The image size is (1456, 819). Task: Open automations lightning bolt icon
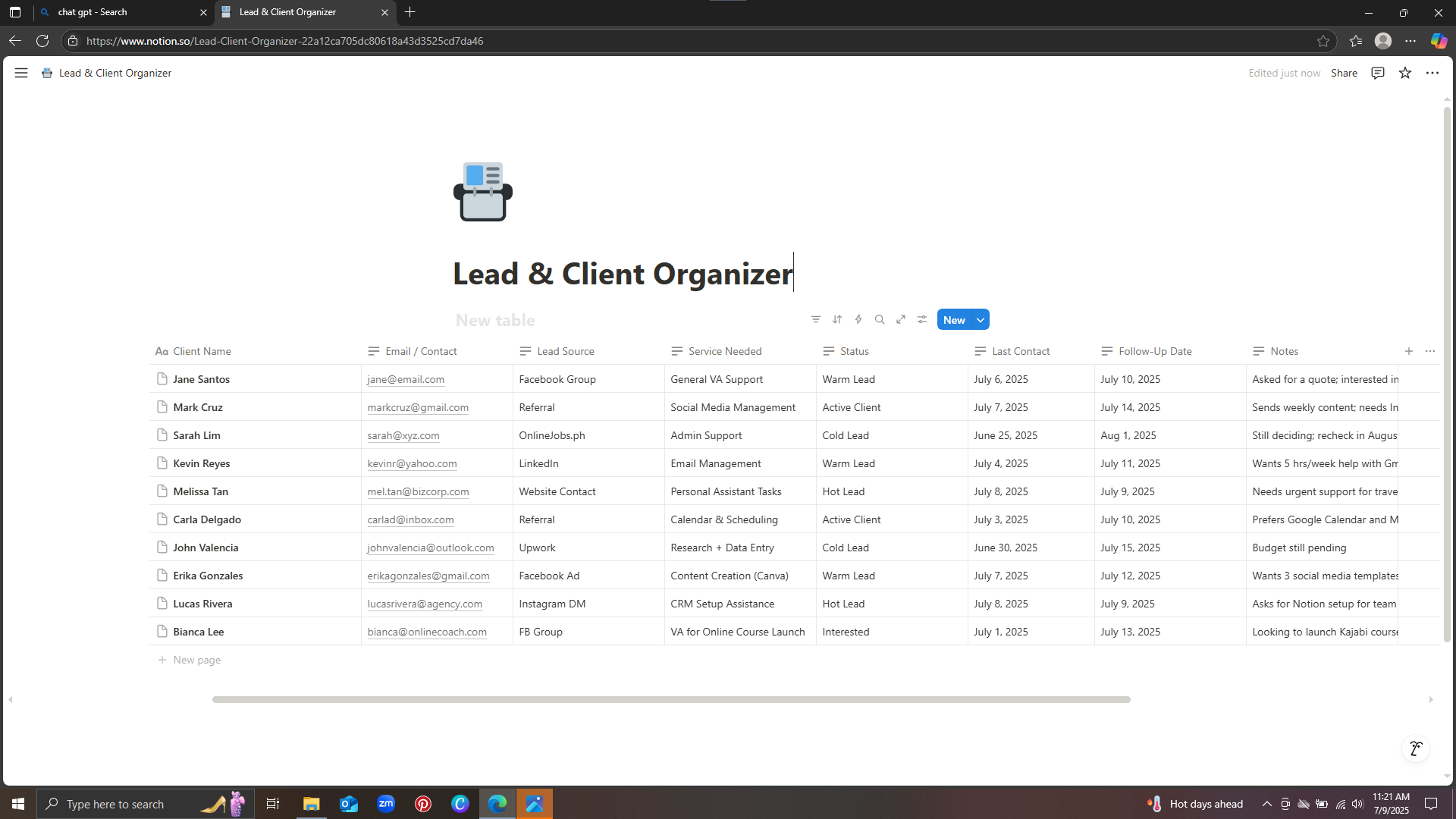click(x=858, y=319)
